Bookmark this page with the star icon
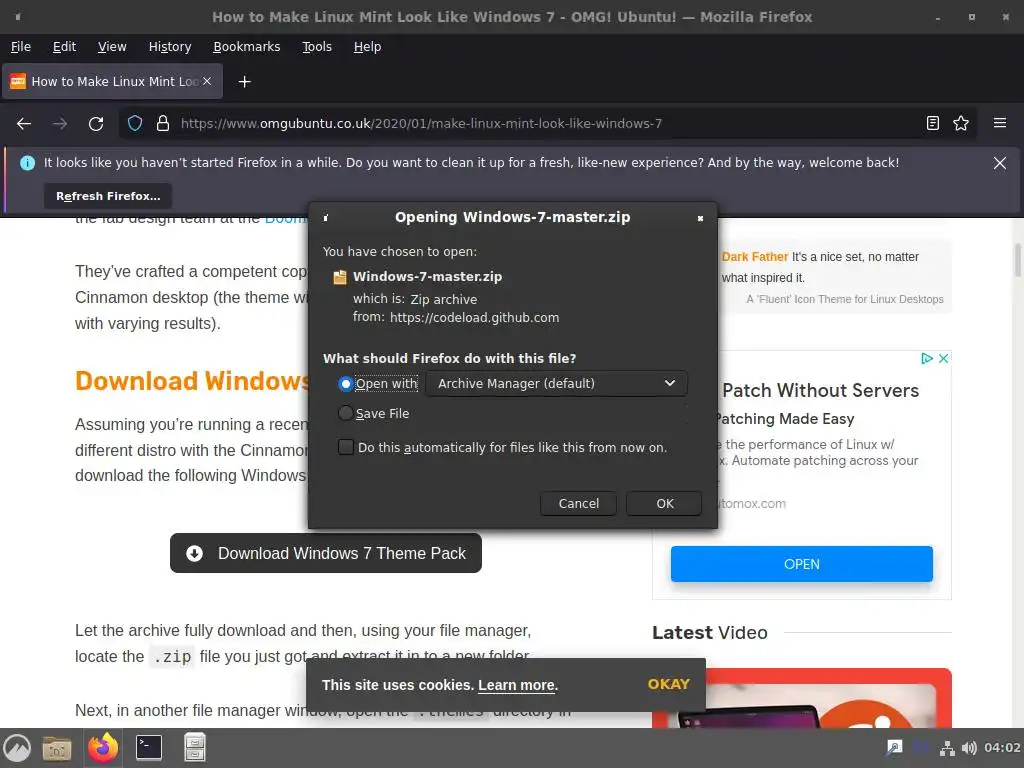This screenshot has width=1024, height=768. (961, 123)
